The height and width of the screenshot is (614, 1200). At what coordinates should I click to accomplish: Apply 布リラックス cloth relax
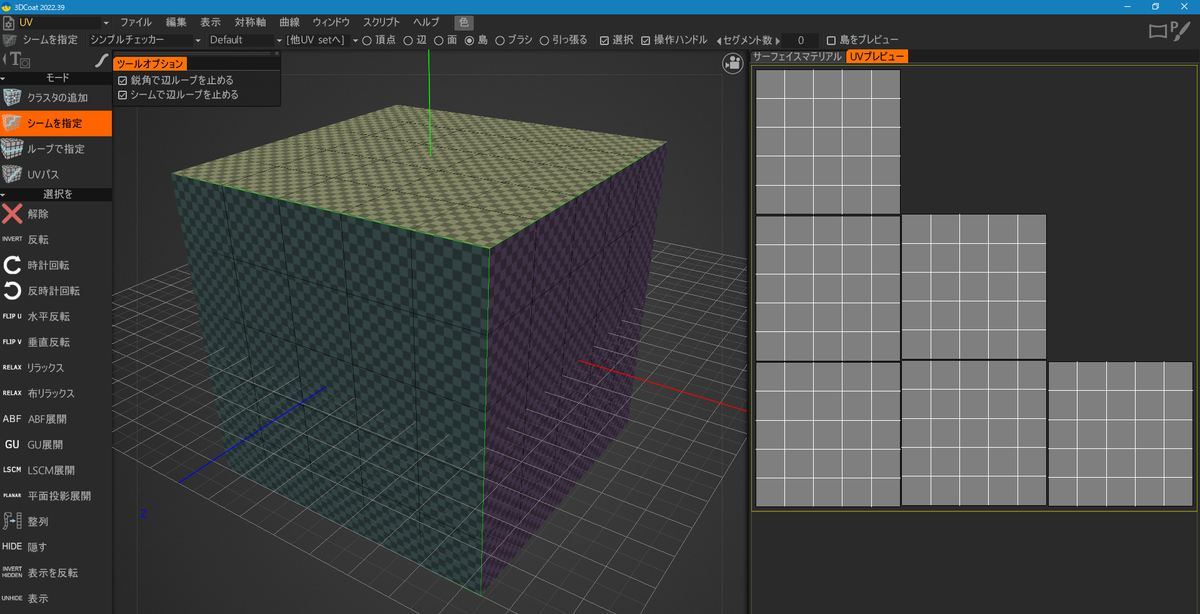tap(56, 393)
